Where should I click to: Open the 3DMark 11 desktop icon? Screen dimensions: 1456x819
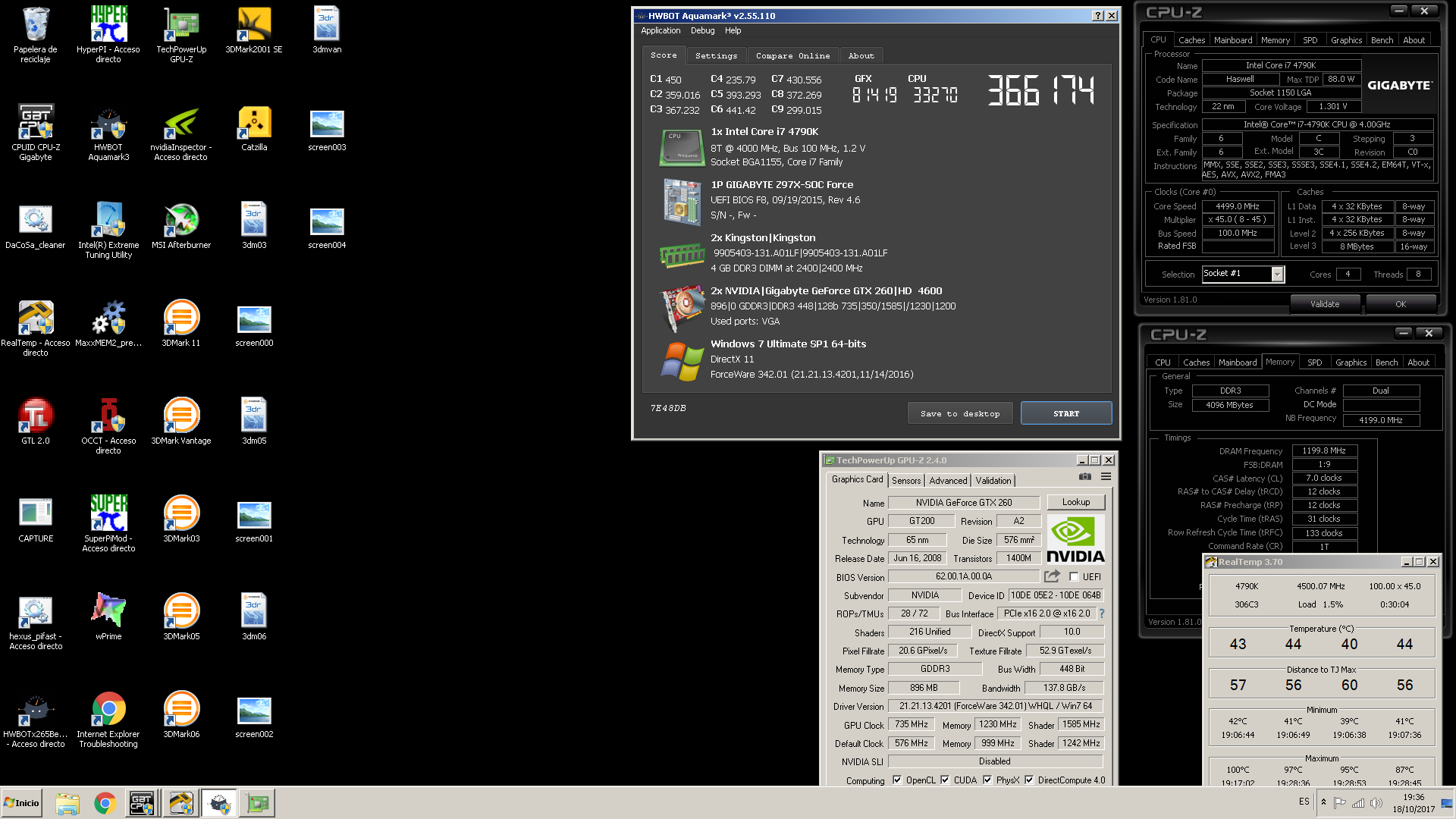[181, 324]
